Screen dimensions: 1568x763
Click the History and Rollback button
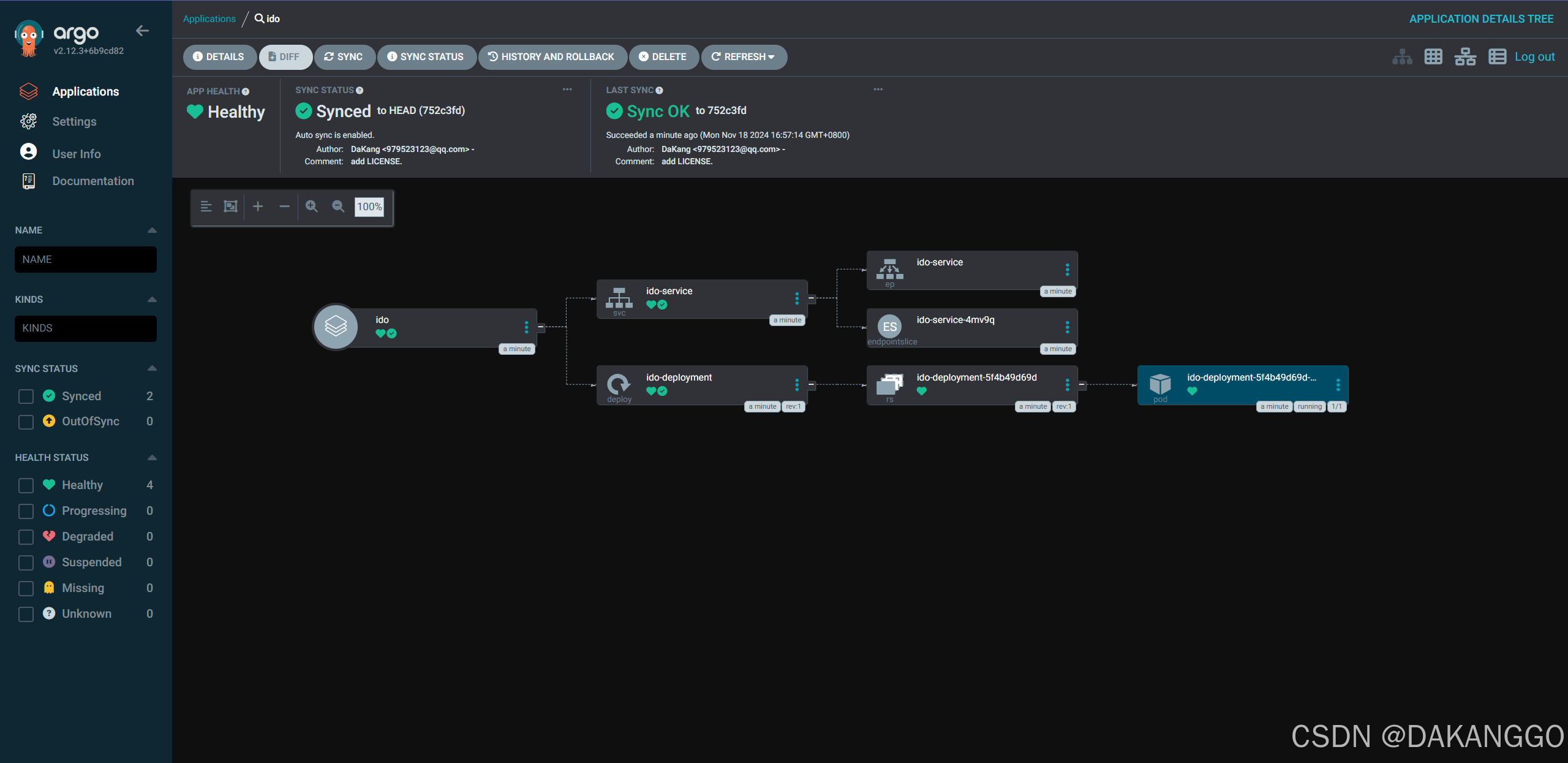point(551,57)
